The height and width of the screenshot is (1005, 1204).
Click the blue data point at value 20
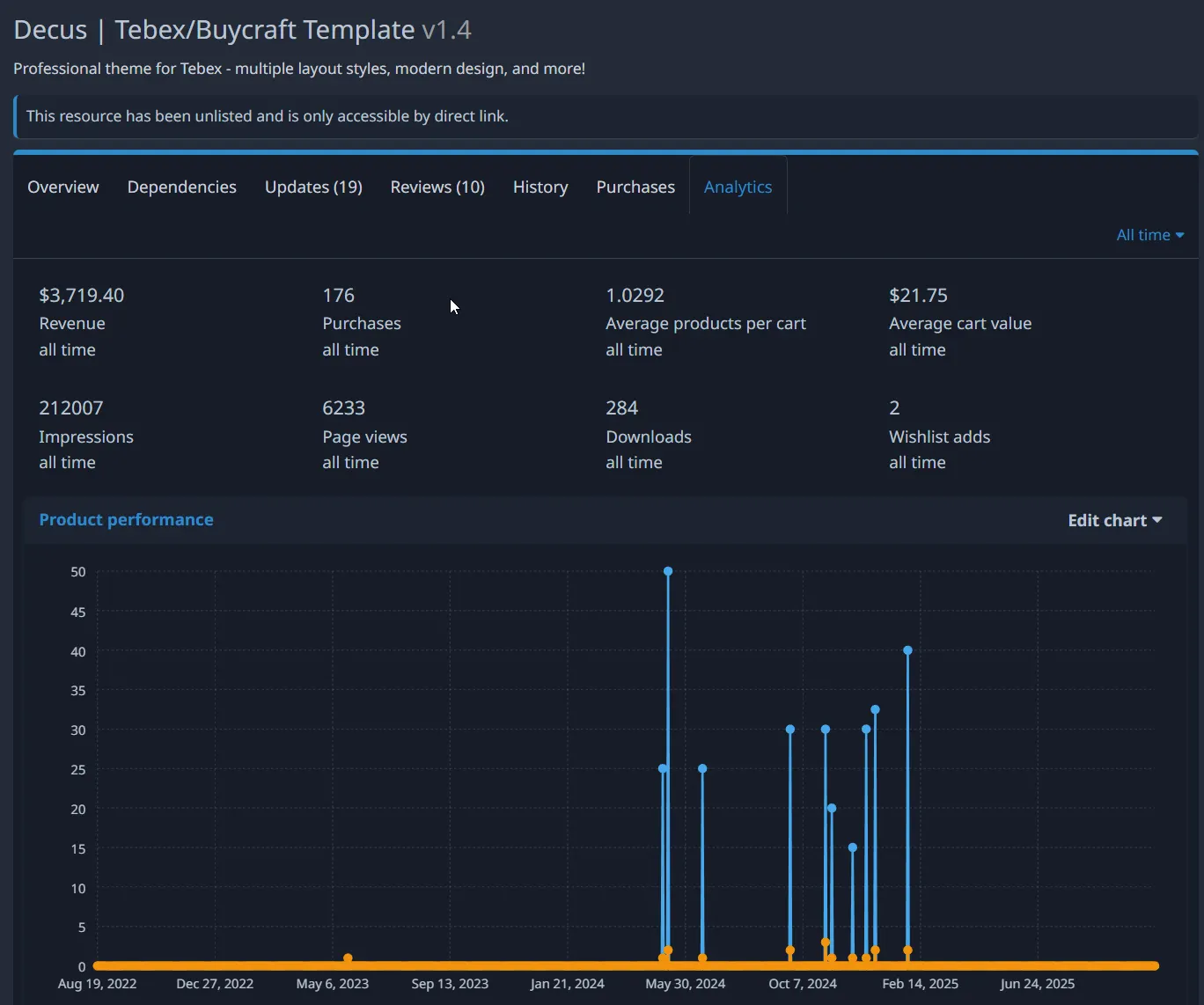tap(832, 808)
